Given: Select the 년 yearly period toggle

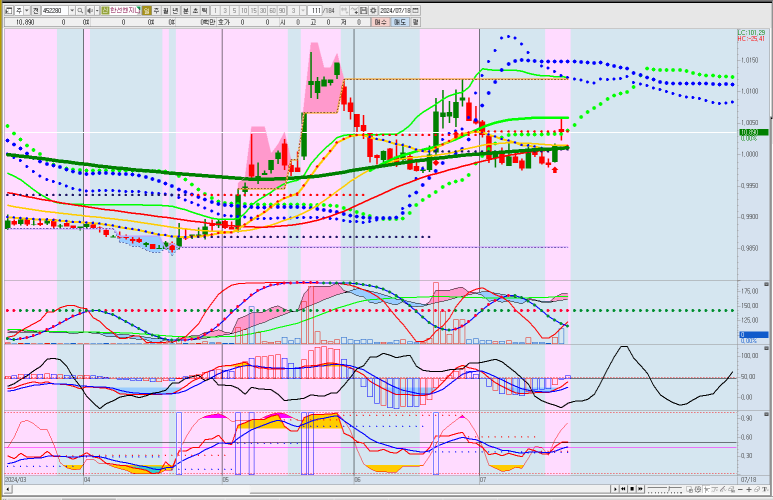Looking at the screenshot, I should [x=176, y=10].
